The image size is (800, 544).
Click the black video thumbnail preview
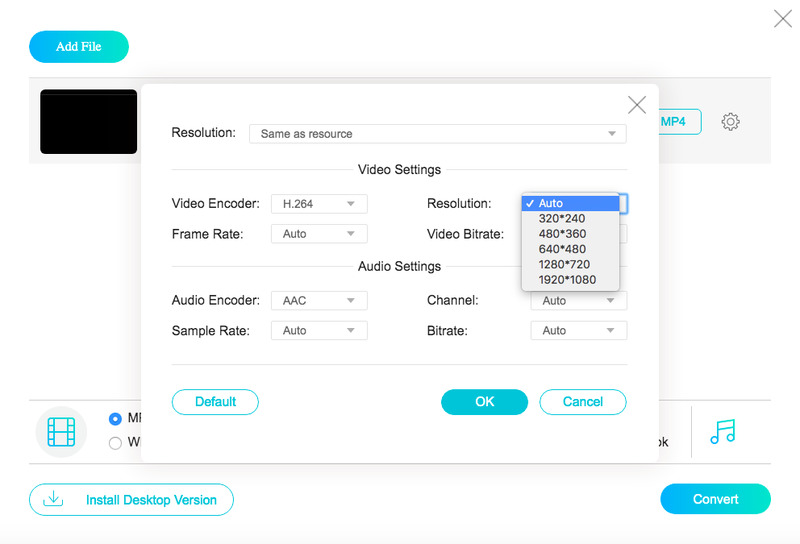click(88, 122)
